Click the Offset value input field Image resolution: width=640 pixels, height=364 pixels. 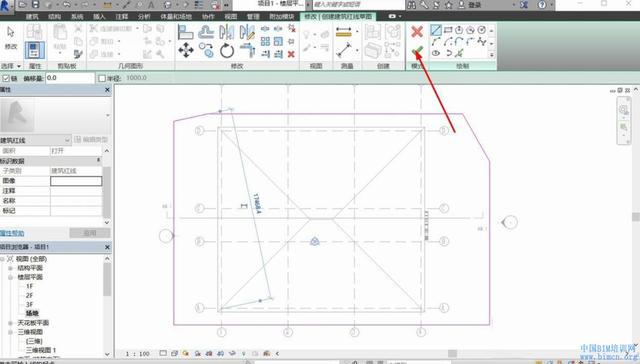[70, 78]
